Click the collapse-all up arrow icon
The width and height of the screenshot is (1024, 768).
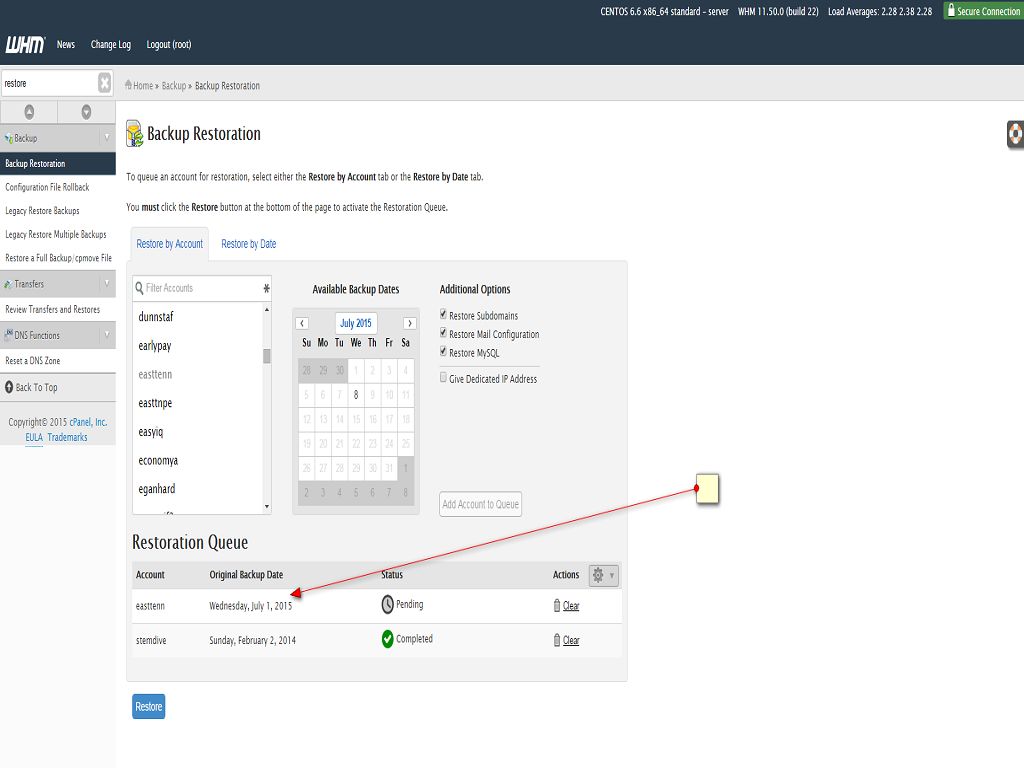(x=29, y=112)
